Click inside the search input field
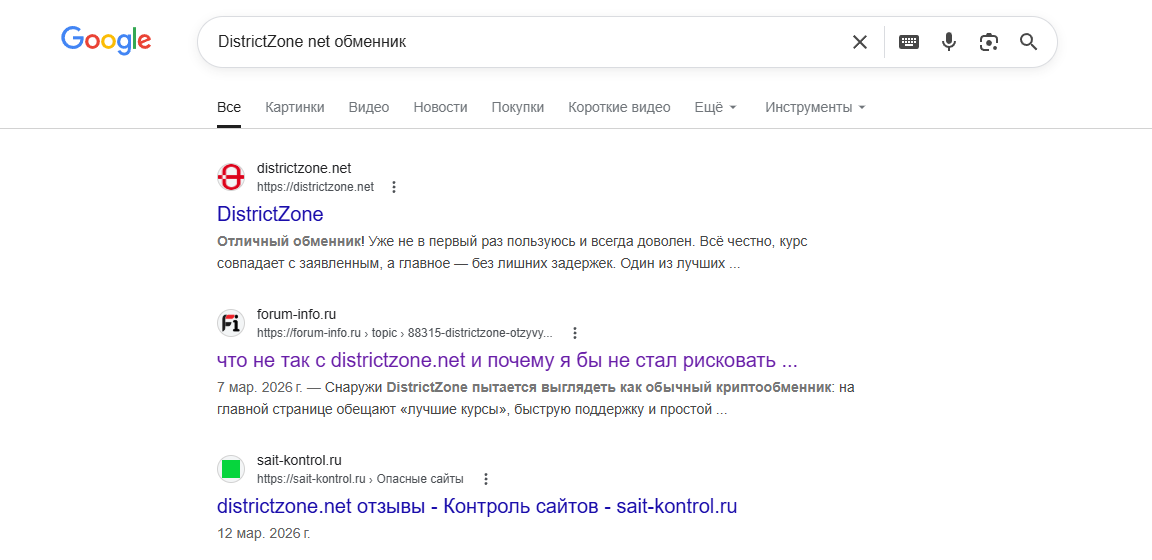Screen dimensions: 1152x560 pyautogui.click(x=520, y=42)
